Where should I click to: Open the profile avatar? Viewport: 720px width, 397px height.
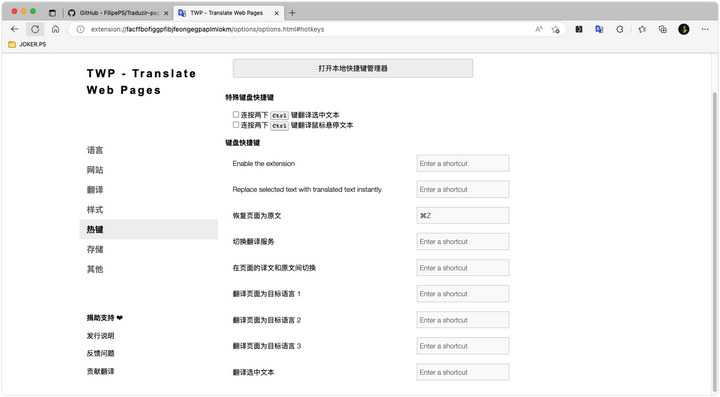click(684, 29)
